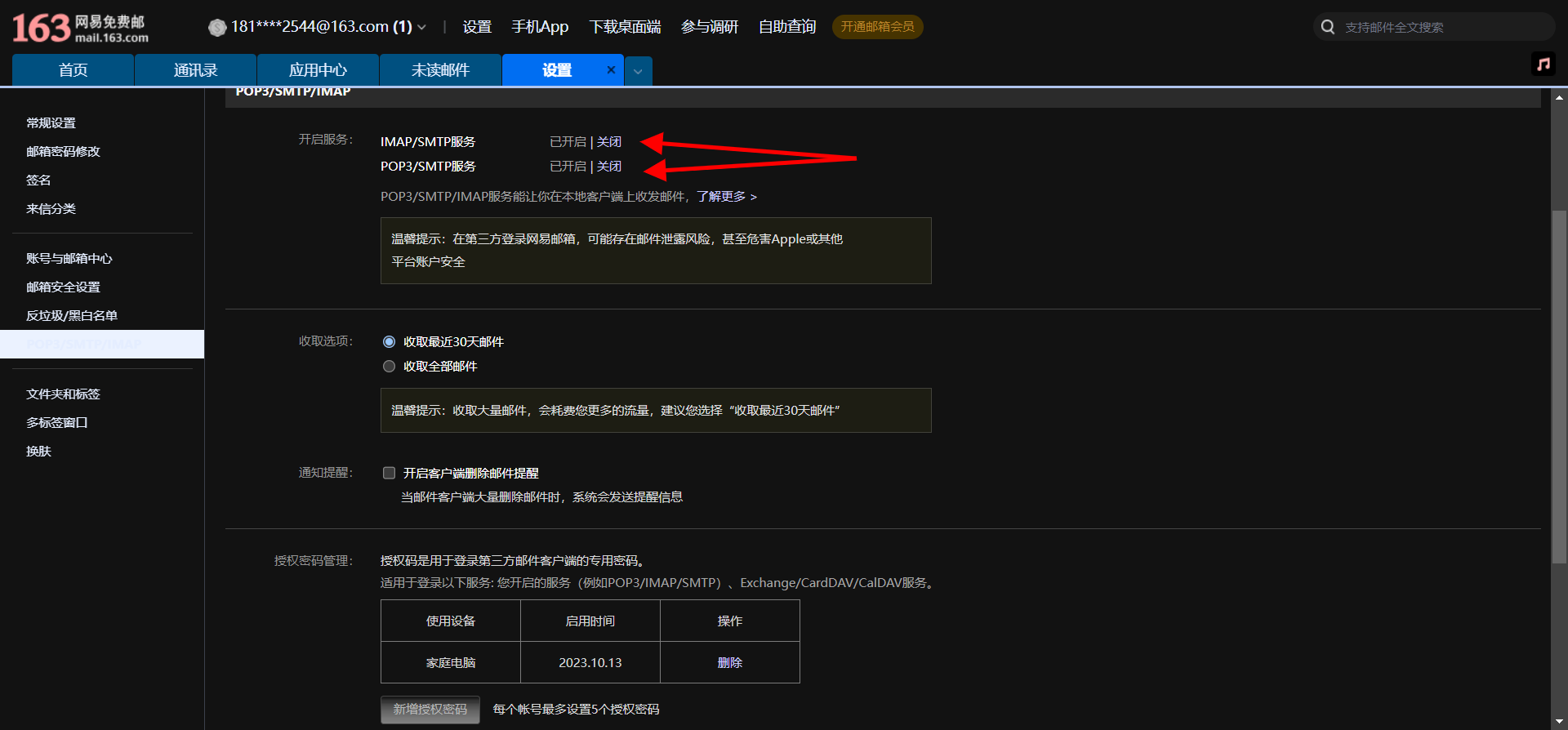The height and width of the screenshot is (730, 1568).
Task: Click the vertical scrollbar thumb
Action: tap(1559, 387)
